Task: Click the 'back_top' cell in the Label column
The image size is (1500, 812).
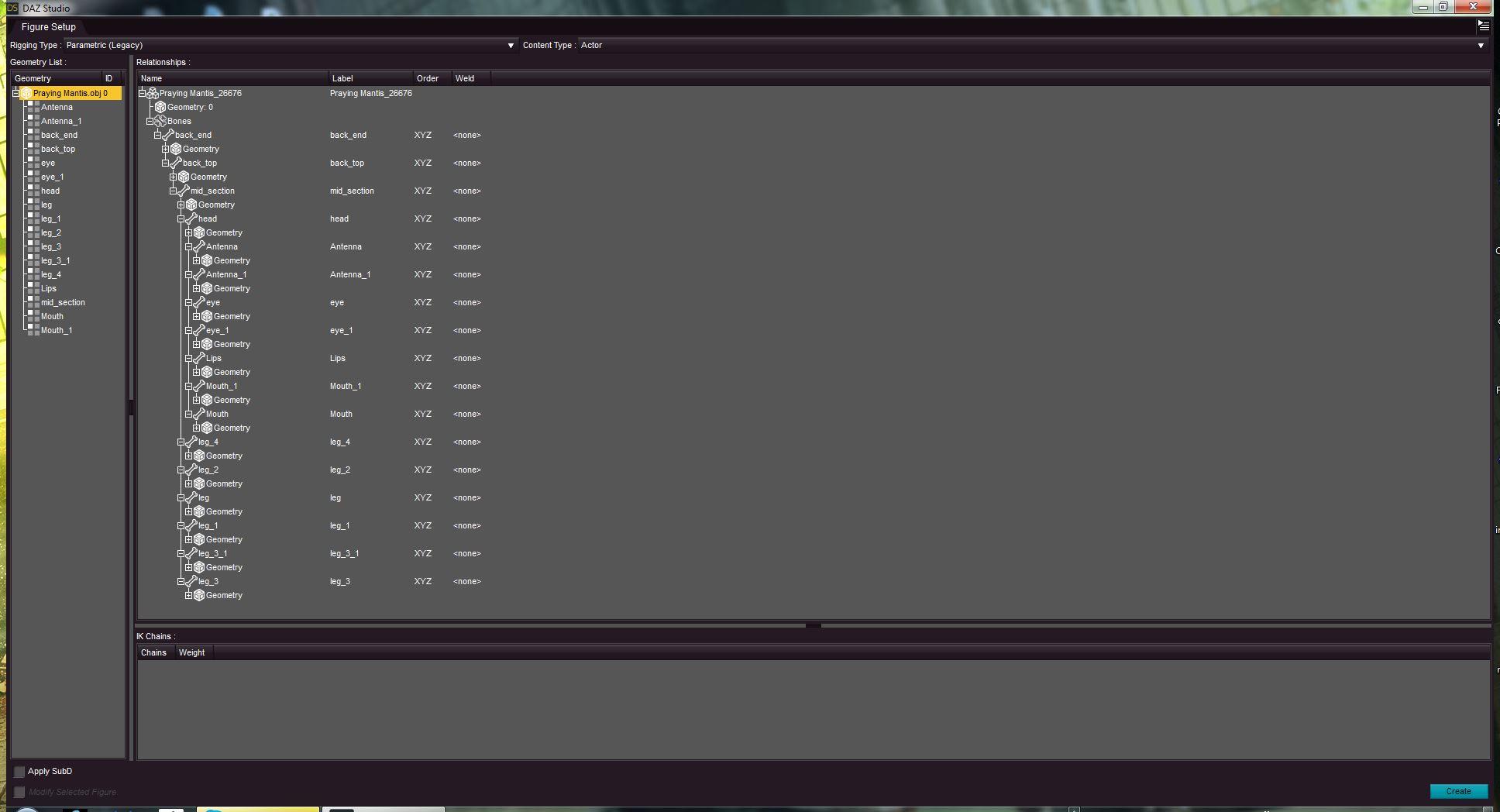Action: coord(347,163)
